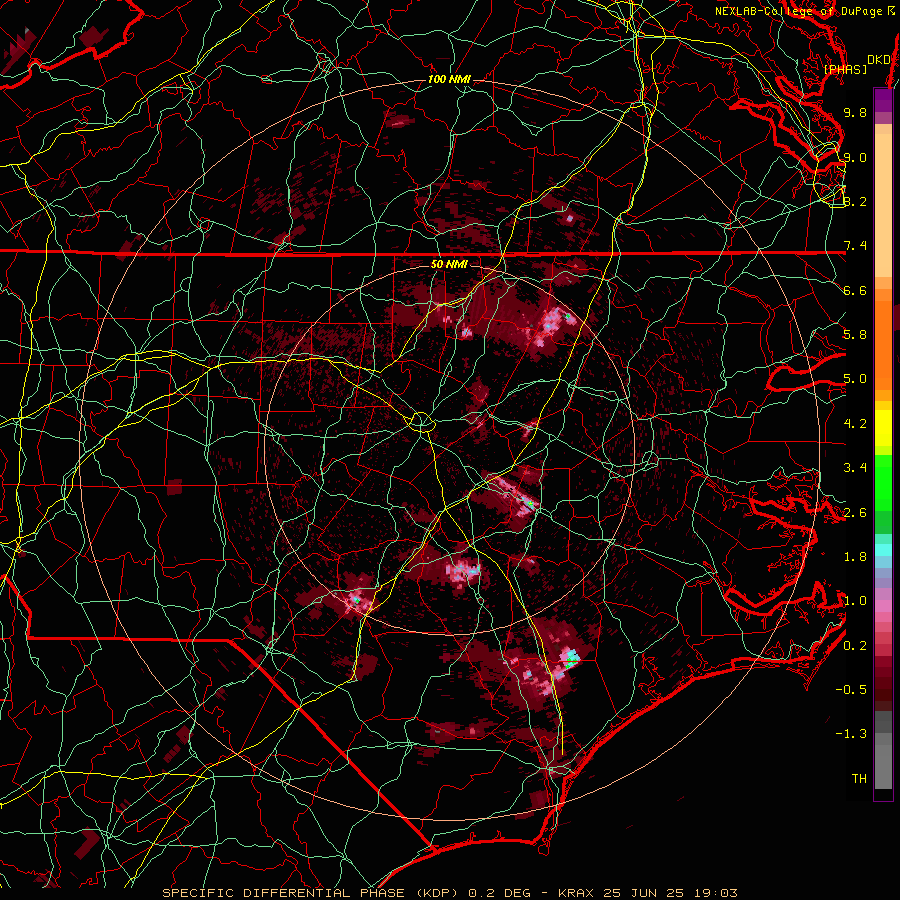Click the 9.0 scale value
900x900 pixels.
coord(855,157)
